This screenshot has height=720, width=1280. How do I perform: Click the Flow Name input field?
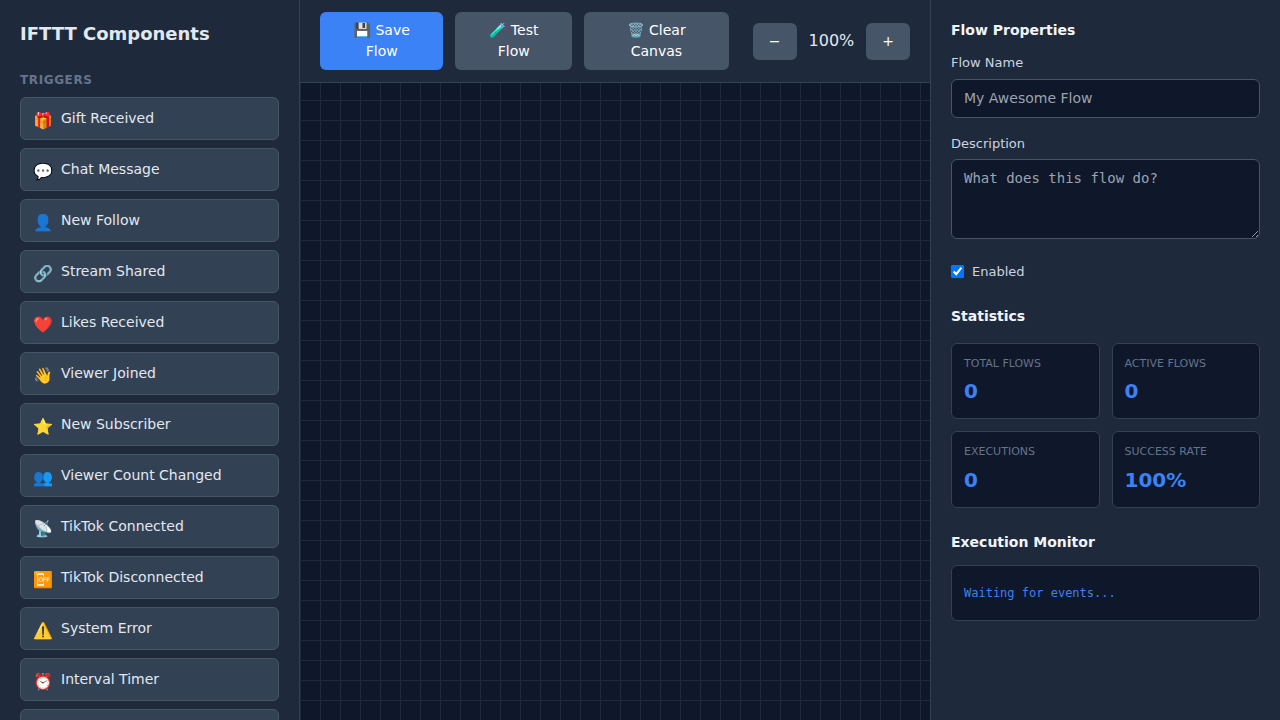[1105, 98]
